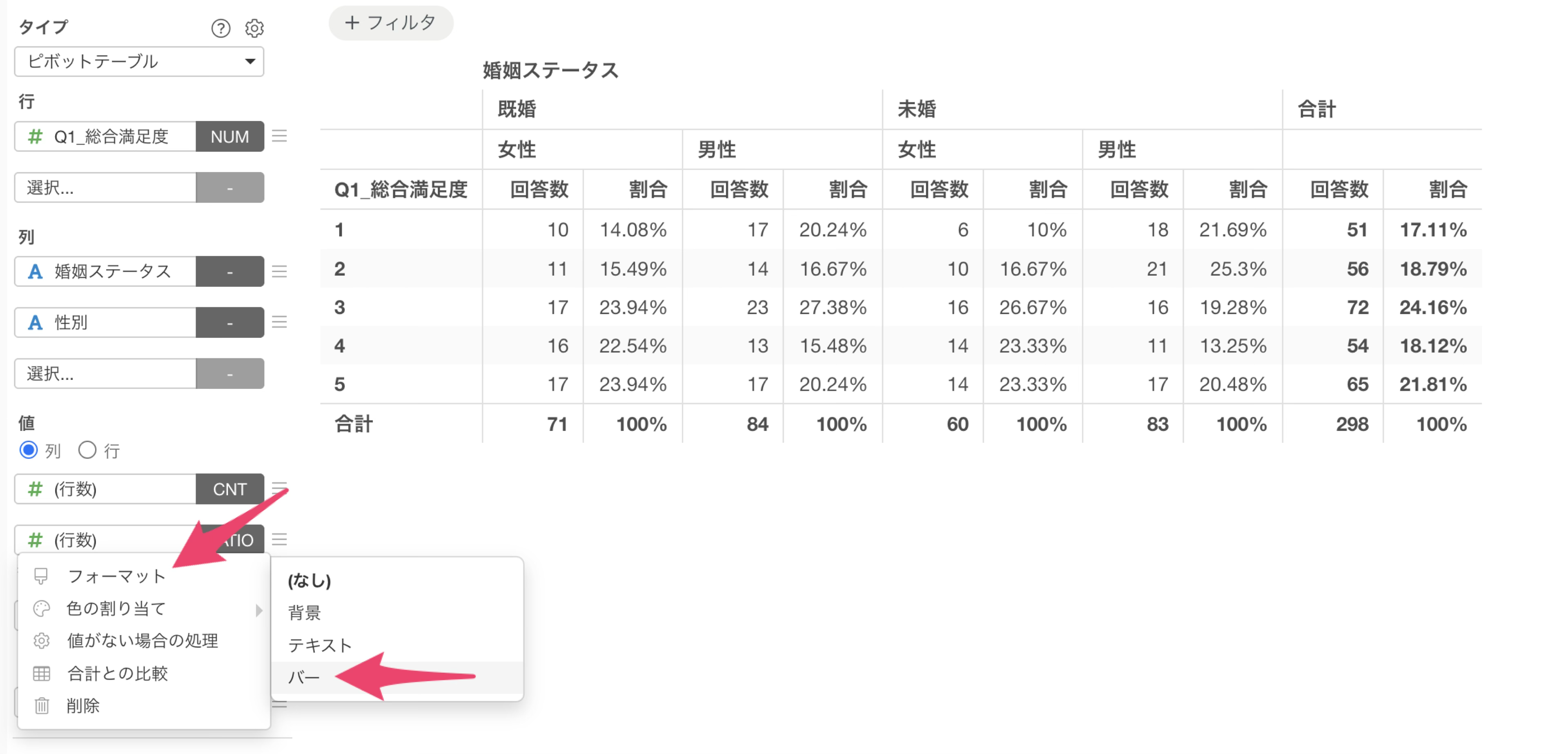Open the NUM function dropdown for Q1_総合満足度
The height and width of the screenshot is (754, 1568).
pos(229,136)
